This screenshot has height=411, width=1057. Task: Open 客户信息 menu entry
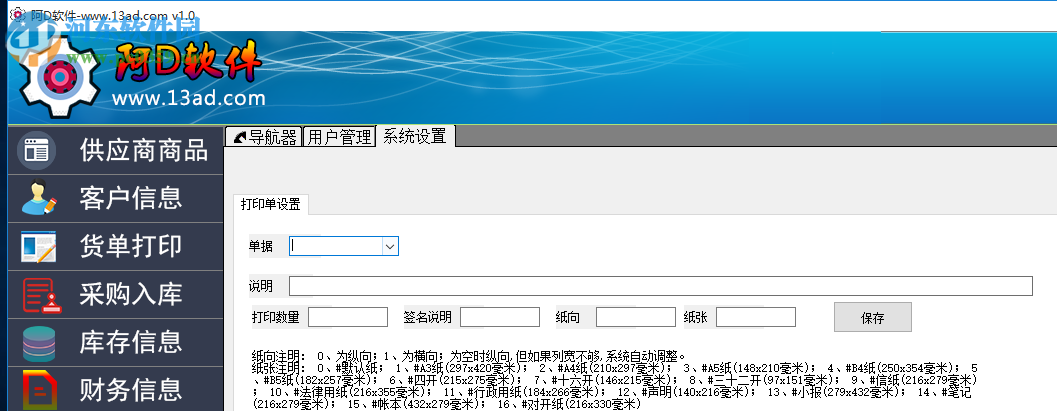point(115,198)
